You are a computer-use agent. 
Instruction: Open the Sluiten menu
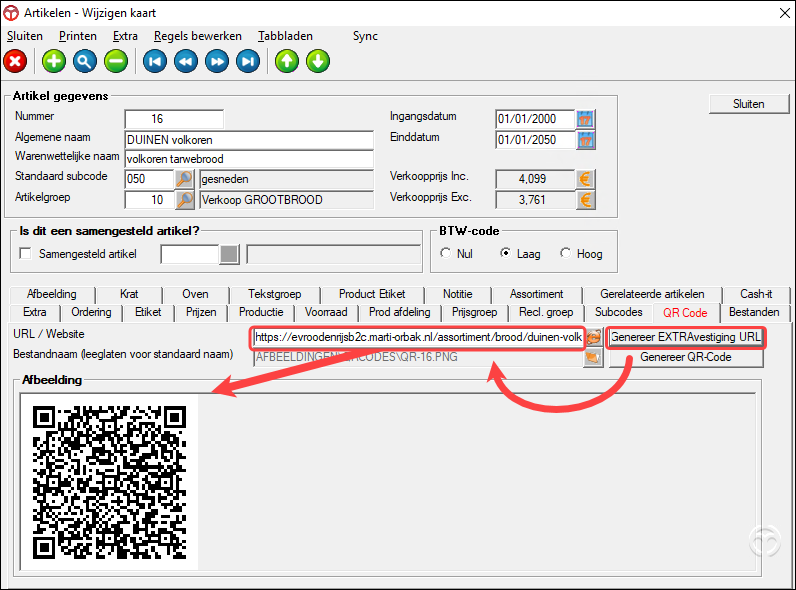[25, 36]
